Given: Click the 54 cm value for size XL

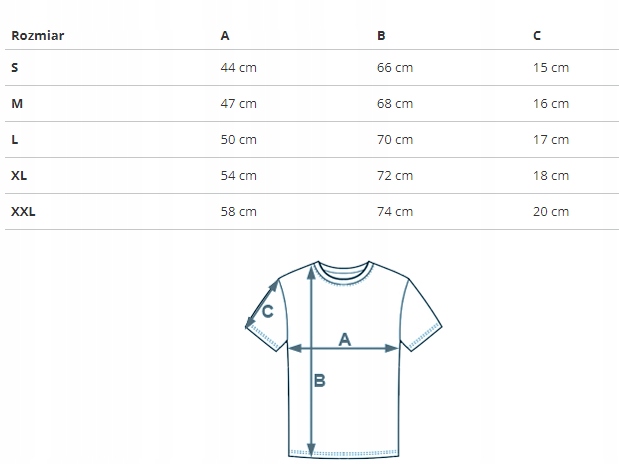Looking at the screenshot, I should point(238,176).
